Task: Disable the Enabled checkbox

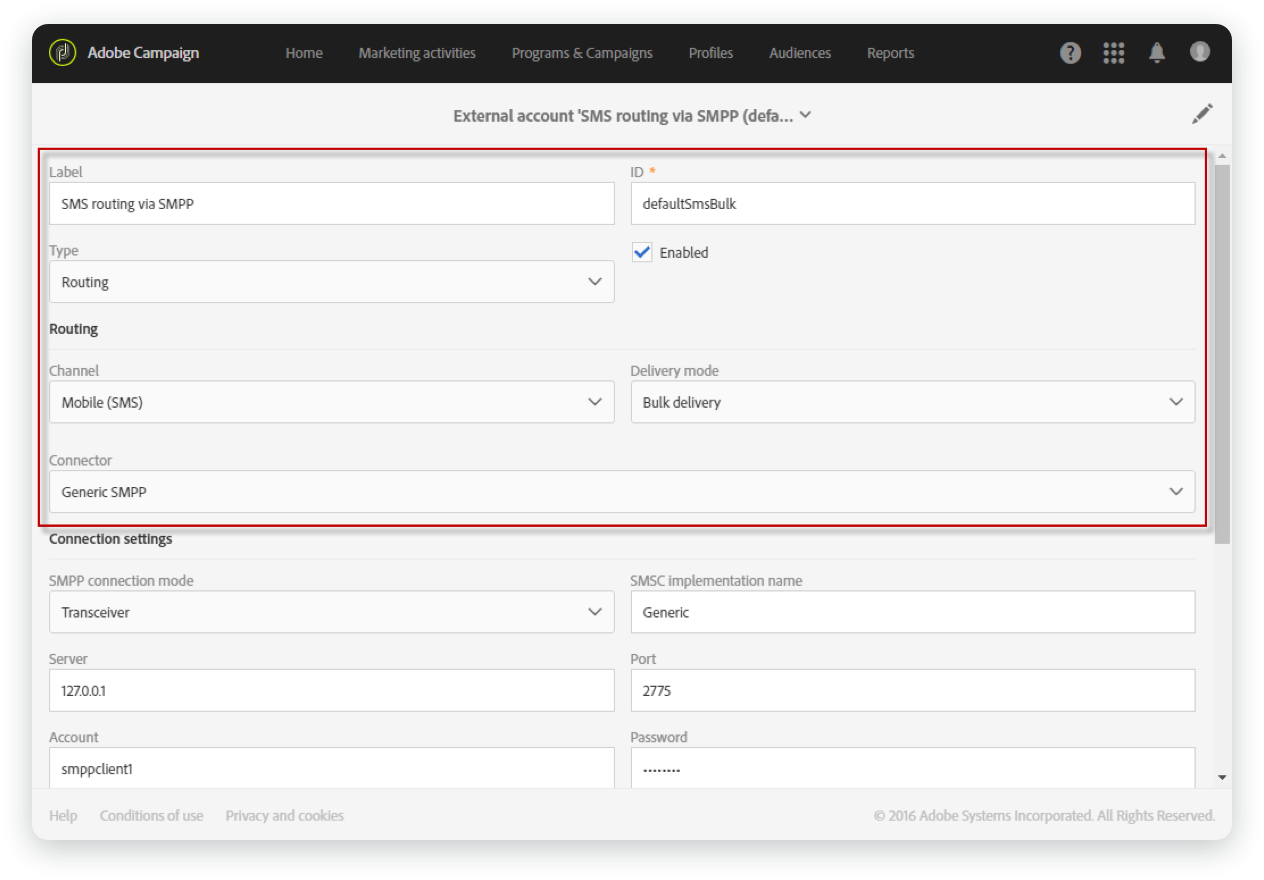Action: point(641,252)
